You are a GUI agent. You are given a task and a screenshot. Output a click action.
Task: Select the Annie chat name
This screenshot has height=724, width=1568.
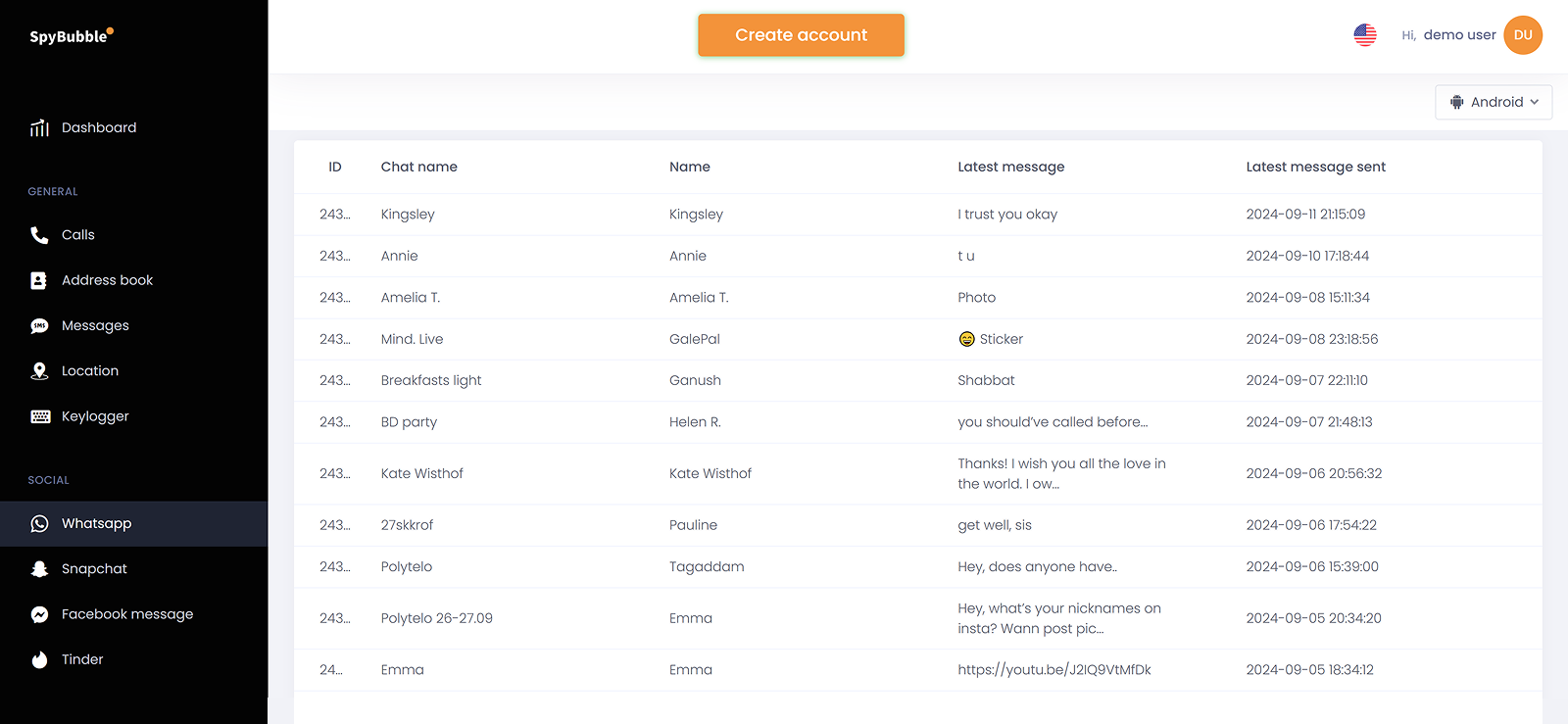pyautogui.click(x=400, y=256)
